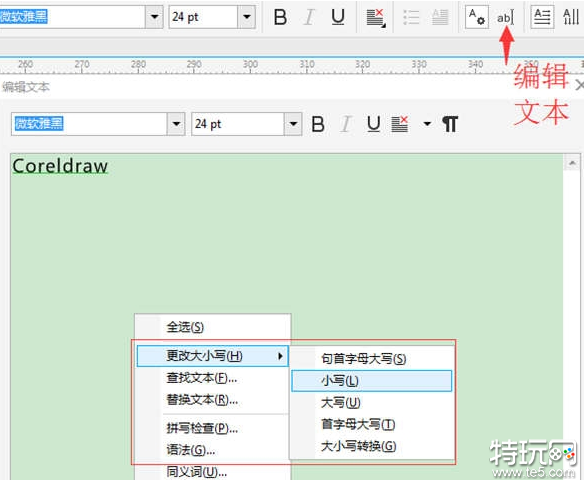Choose 拼写检查(P)... menu entry
The image size is (584, 484).
click(x=212, y=429)
